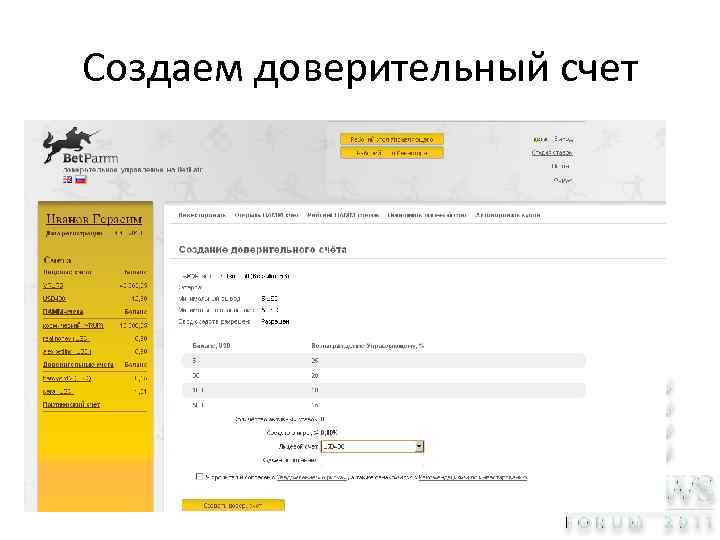Open the Иванов Герасим profile link
This screenshot has width=720, height=540.
pyautogui.click(x=94, y=219)
